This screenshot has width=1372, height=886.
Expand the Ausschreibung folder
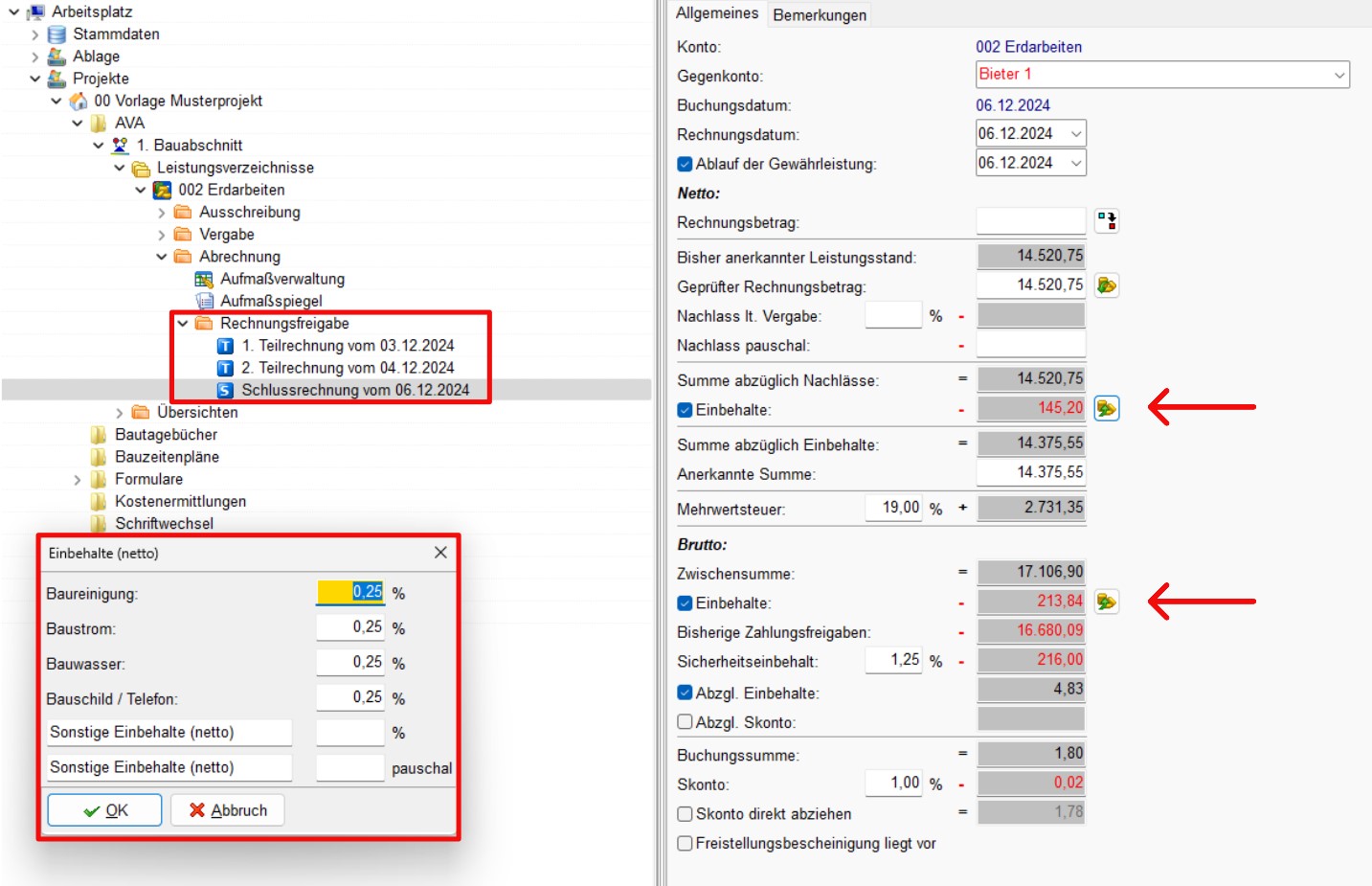[x=162, y=213]
